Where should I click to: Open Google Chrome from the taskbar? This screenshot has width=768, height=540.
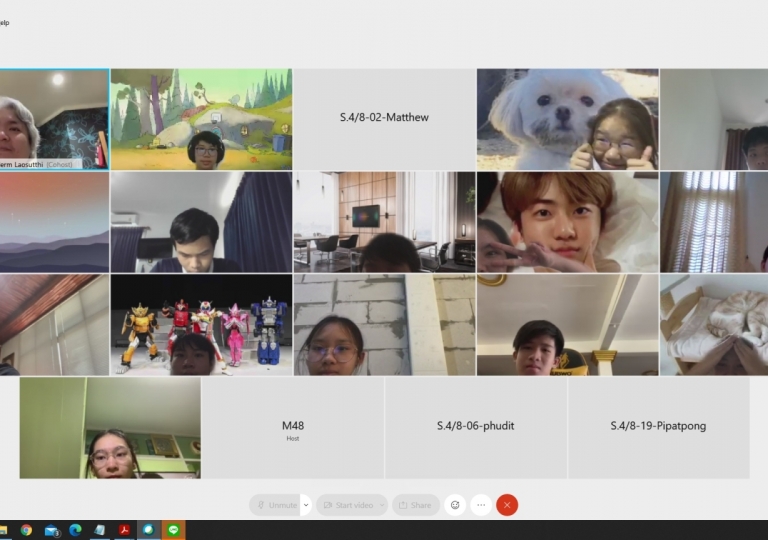point(26,530)
